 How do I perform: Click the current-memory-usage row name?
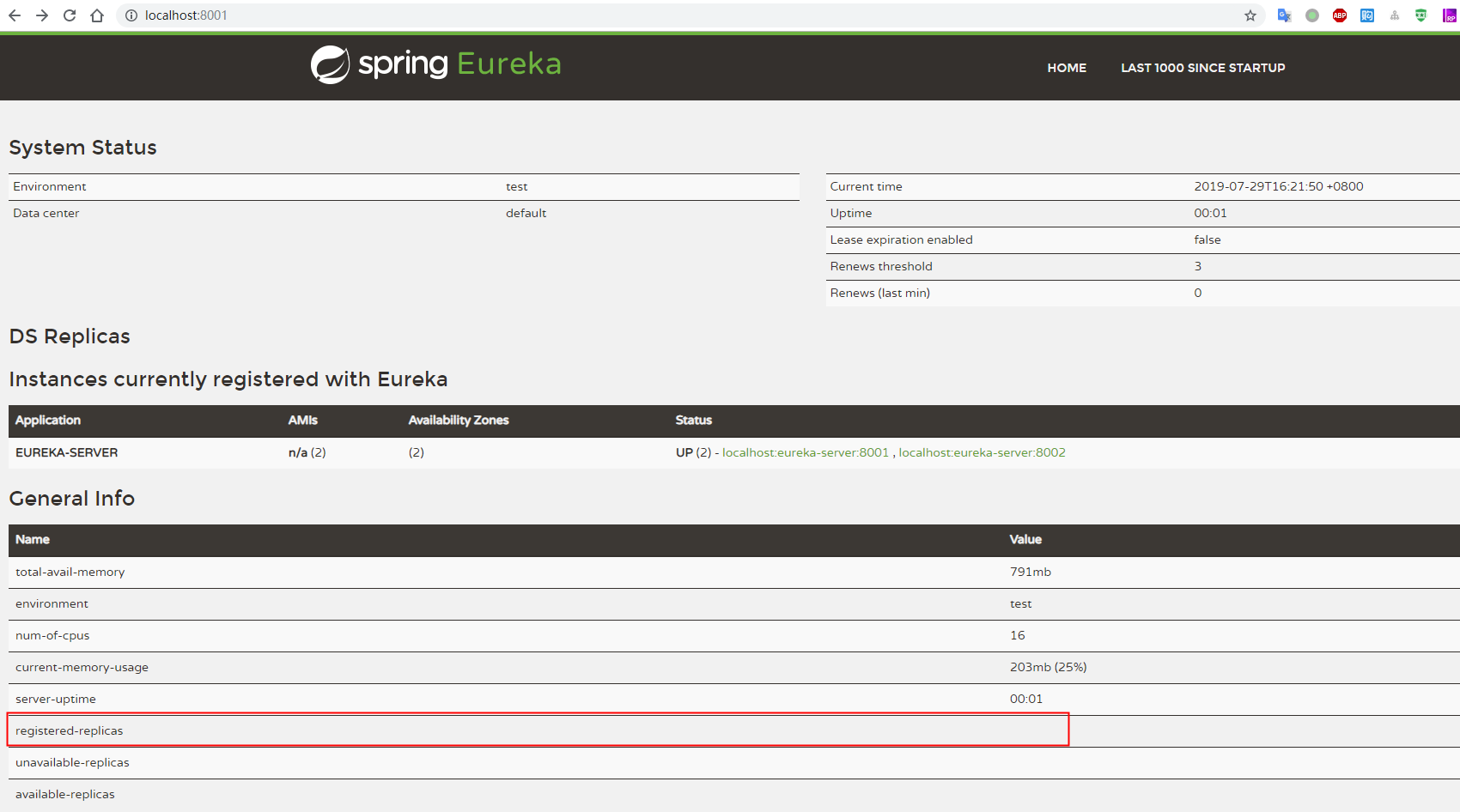click(x=82, y=667)
